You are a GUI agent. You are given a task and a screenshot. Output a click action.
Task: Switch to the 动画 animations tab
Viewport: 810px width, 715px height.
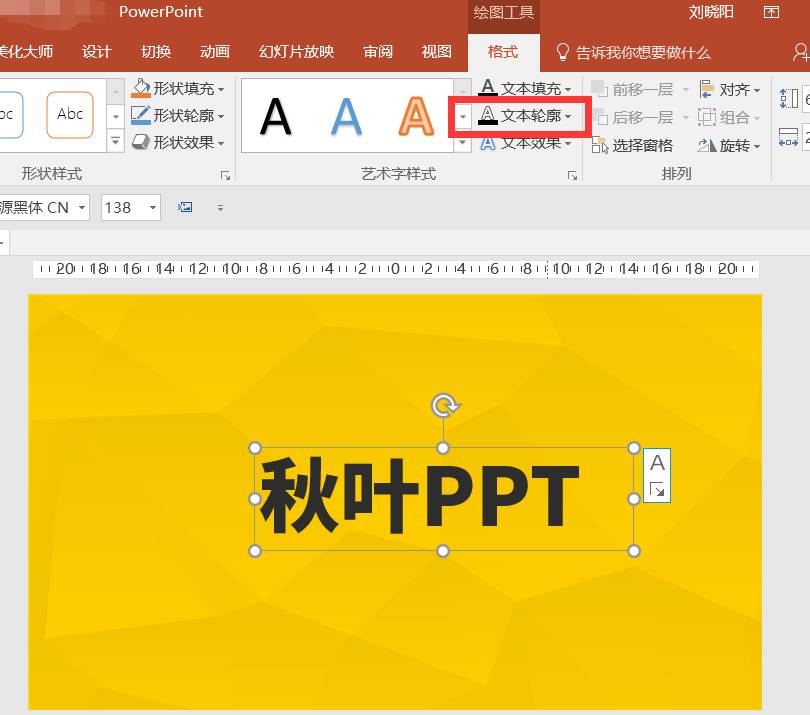pyautogui.click(x=215, y=52)
